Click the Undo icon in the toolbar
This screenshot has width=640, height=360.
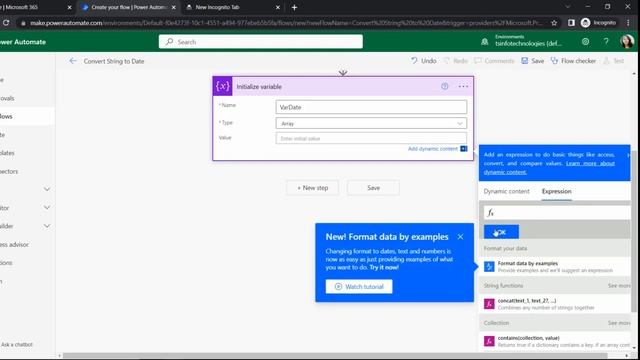point(414,60)
